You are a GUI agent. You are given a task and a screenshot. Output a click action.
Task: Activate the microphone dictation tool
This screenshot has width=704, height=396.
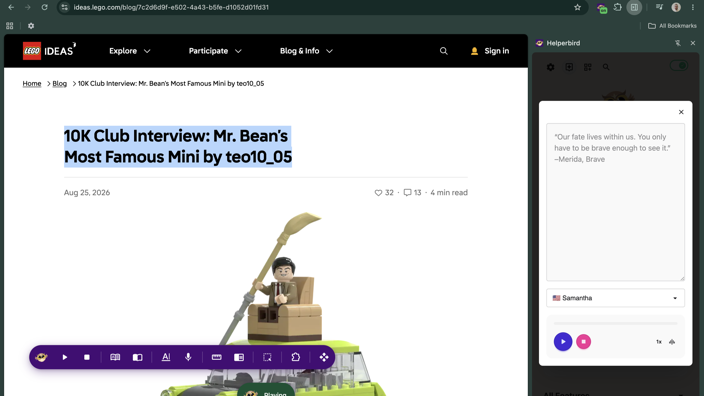coord(188,357)
